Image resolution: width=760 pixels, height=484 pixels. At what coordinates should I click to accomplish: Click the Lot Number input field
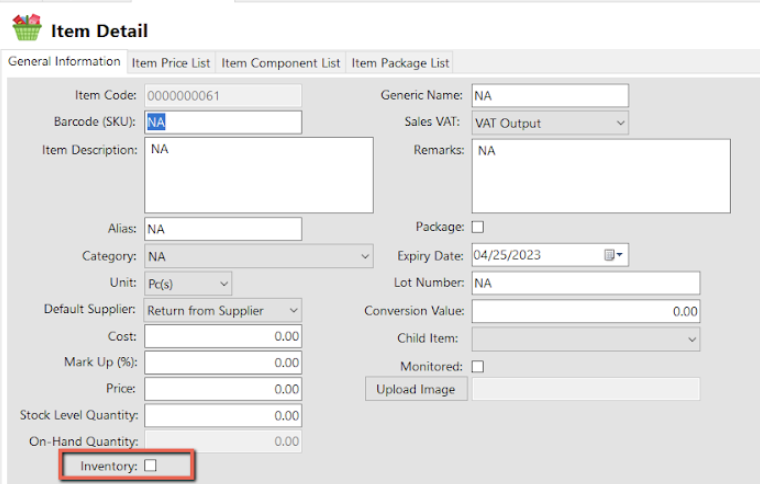[586, 283]
